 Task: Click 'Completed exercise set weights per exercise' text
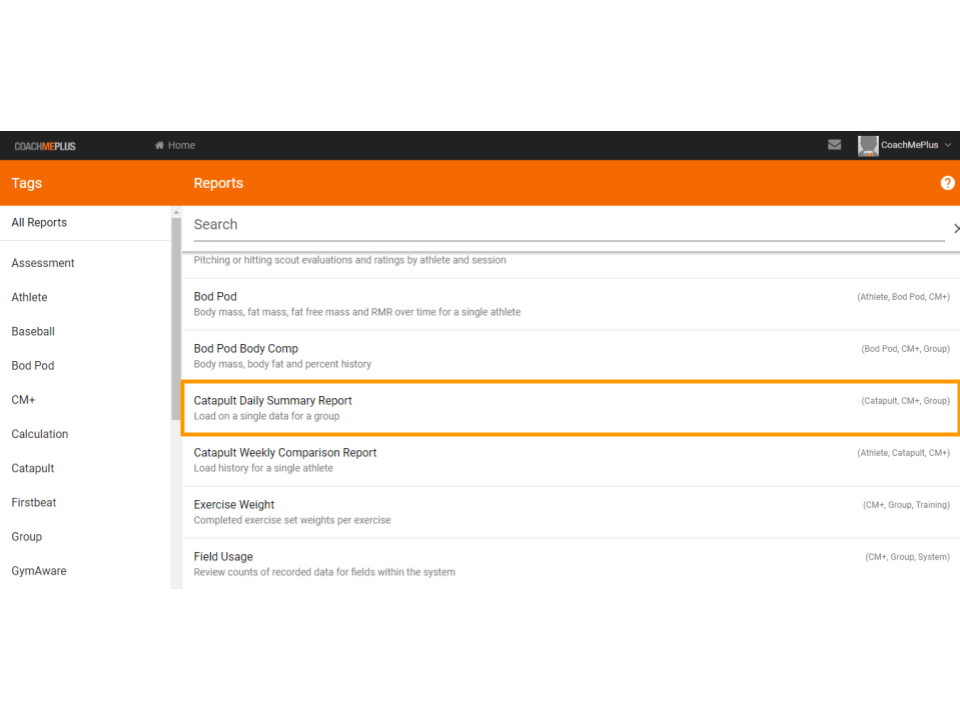point(292,520)
